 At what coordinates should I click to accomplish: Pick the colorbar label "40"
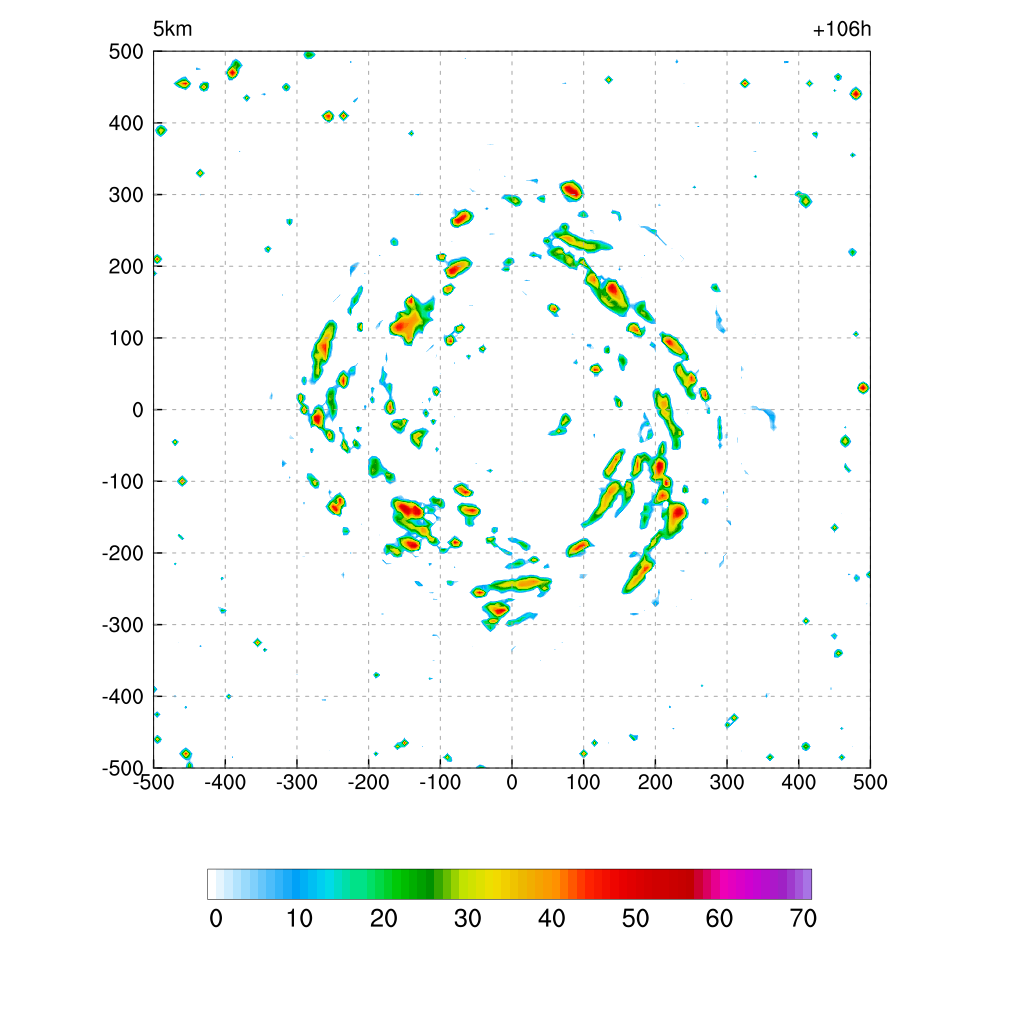[551, 919]
